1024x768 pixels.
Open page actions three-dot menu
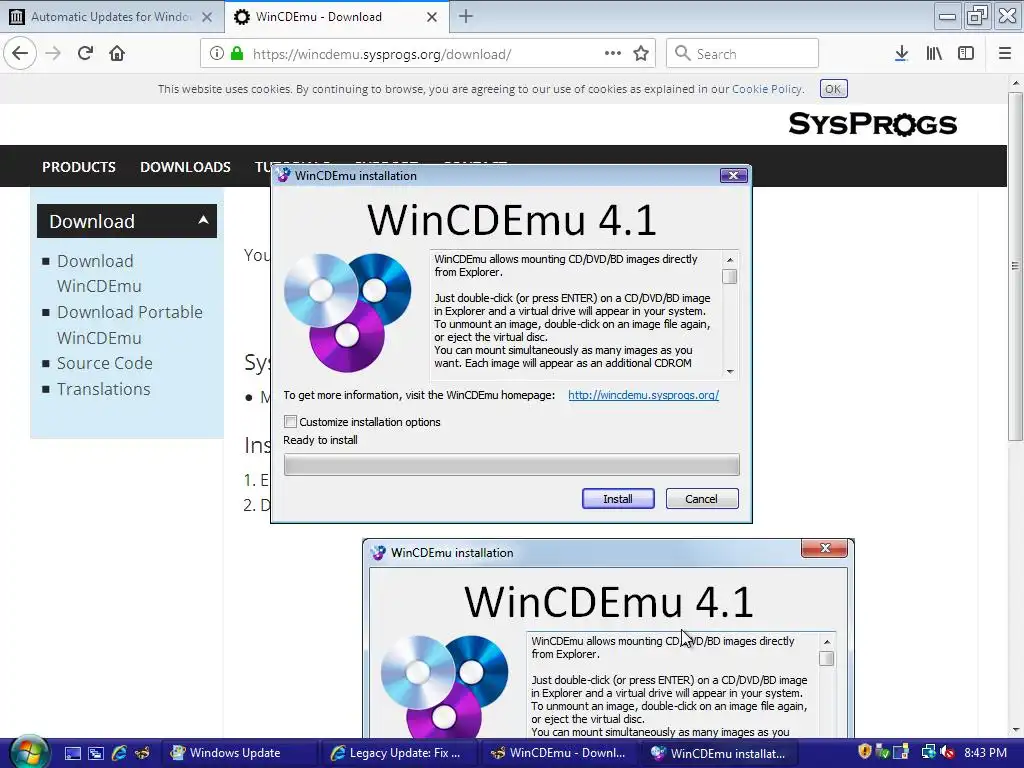click(613, 54)
